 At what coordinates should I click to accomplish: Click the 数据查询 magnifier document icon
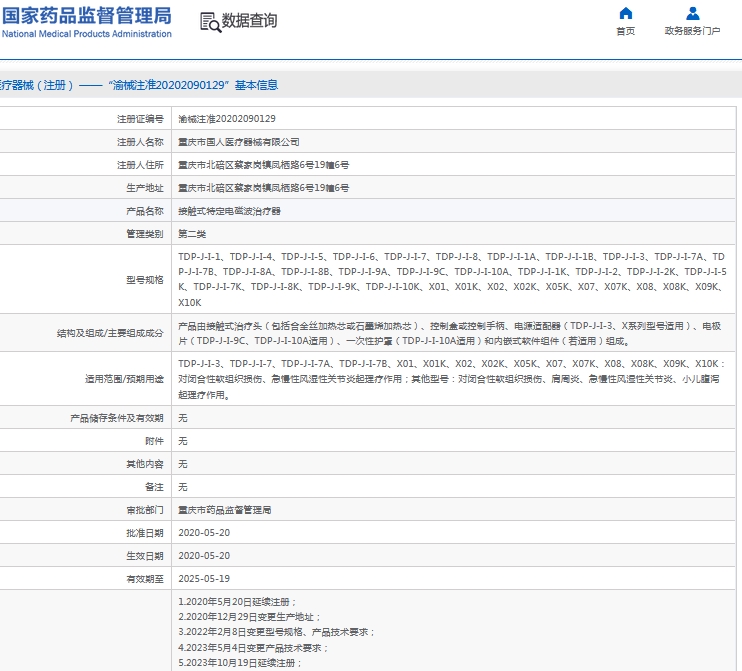click(x=210, y=22)
